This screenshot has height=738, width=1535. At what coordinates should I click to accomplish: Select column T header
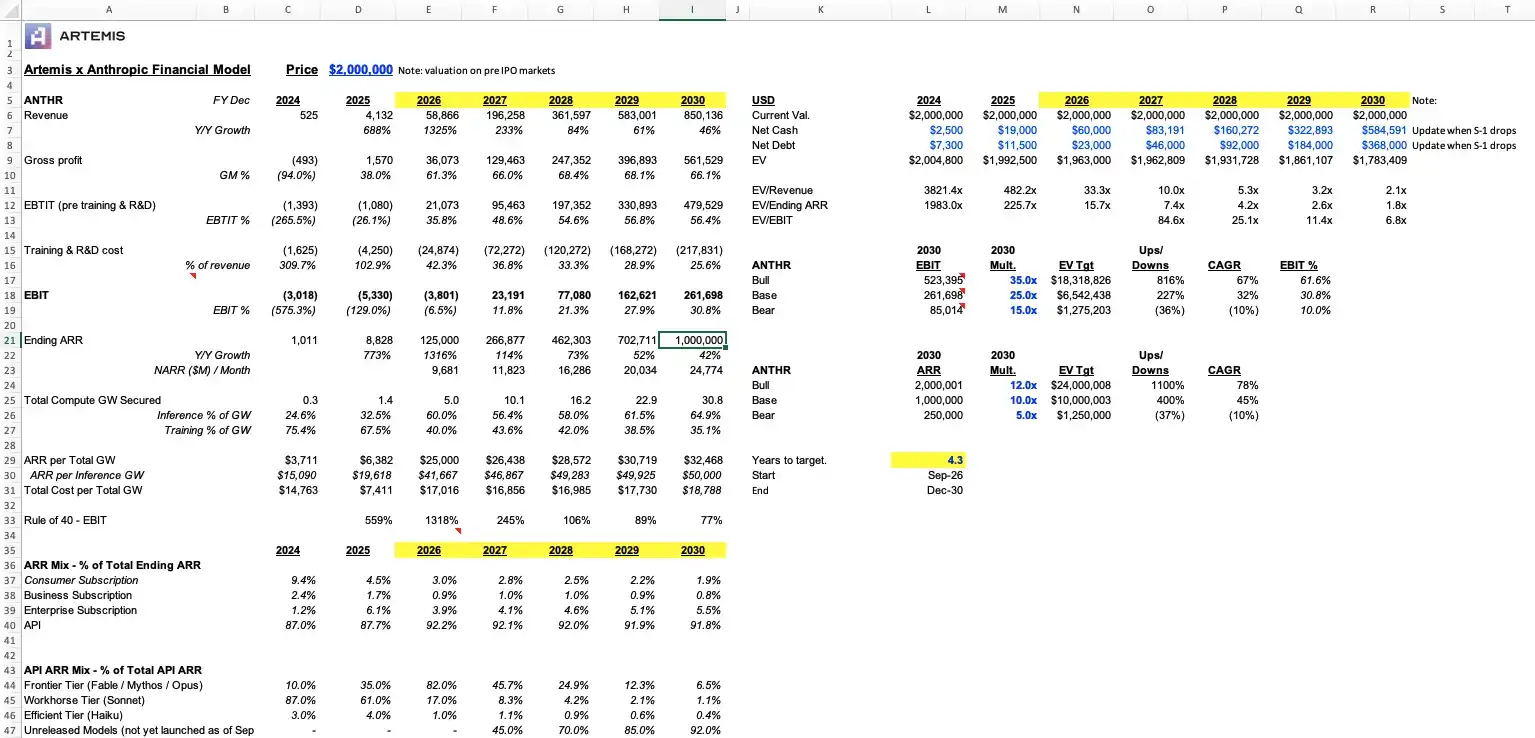click(x=1507, y=9)
